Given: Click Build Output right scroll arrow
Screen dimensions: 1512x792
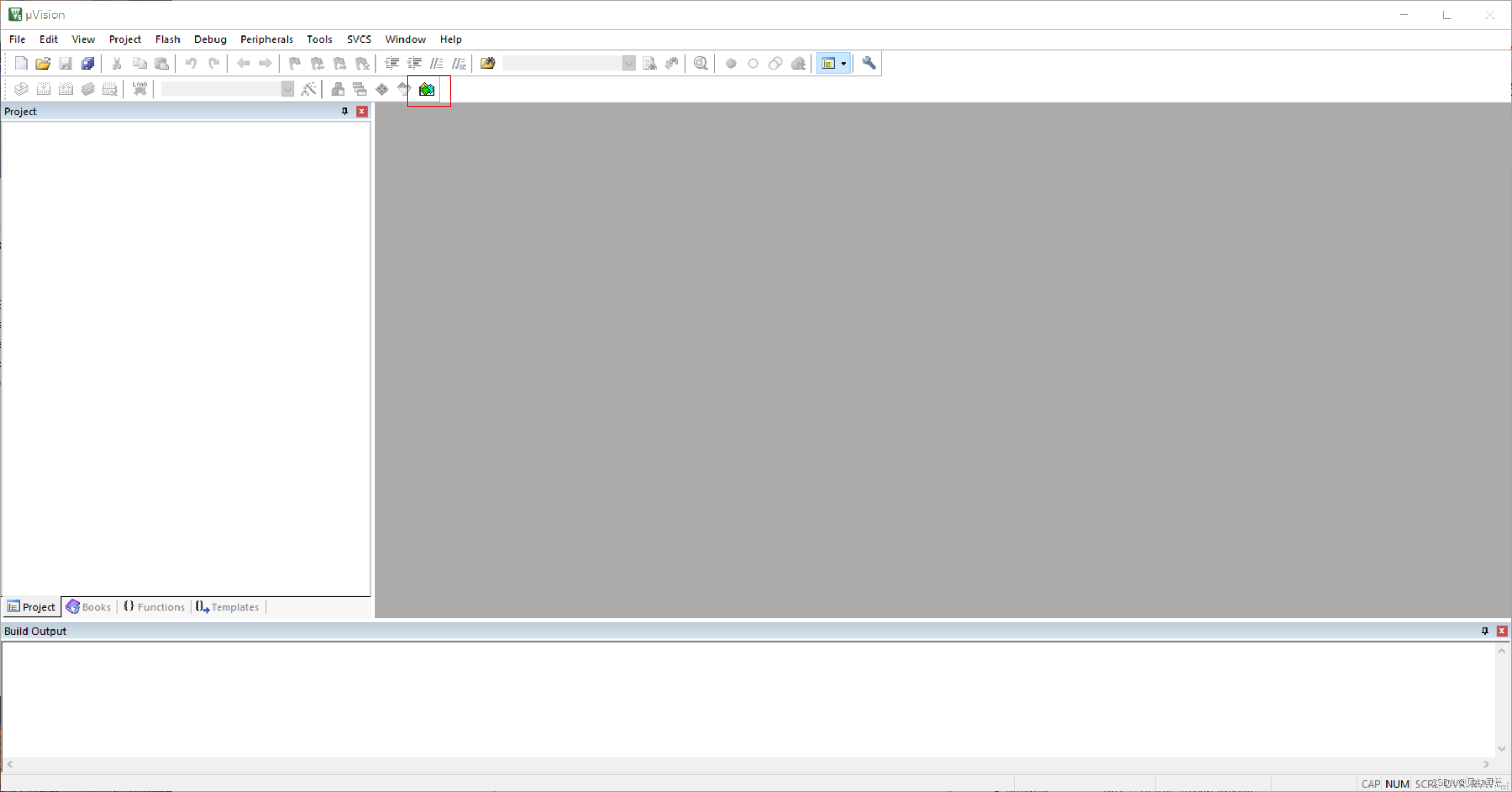Looking at the screenshot, I should pyautogui.click(x=1486, y=764).
